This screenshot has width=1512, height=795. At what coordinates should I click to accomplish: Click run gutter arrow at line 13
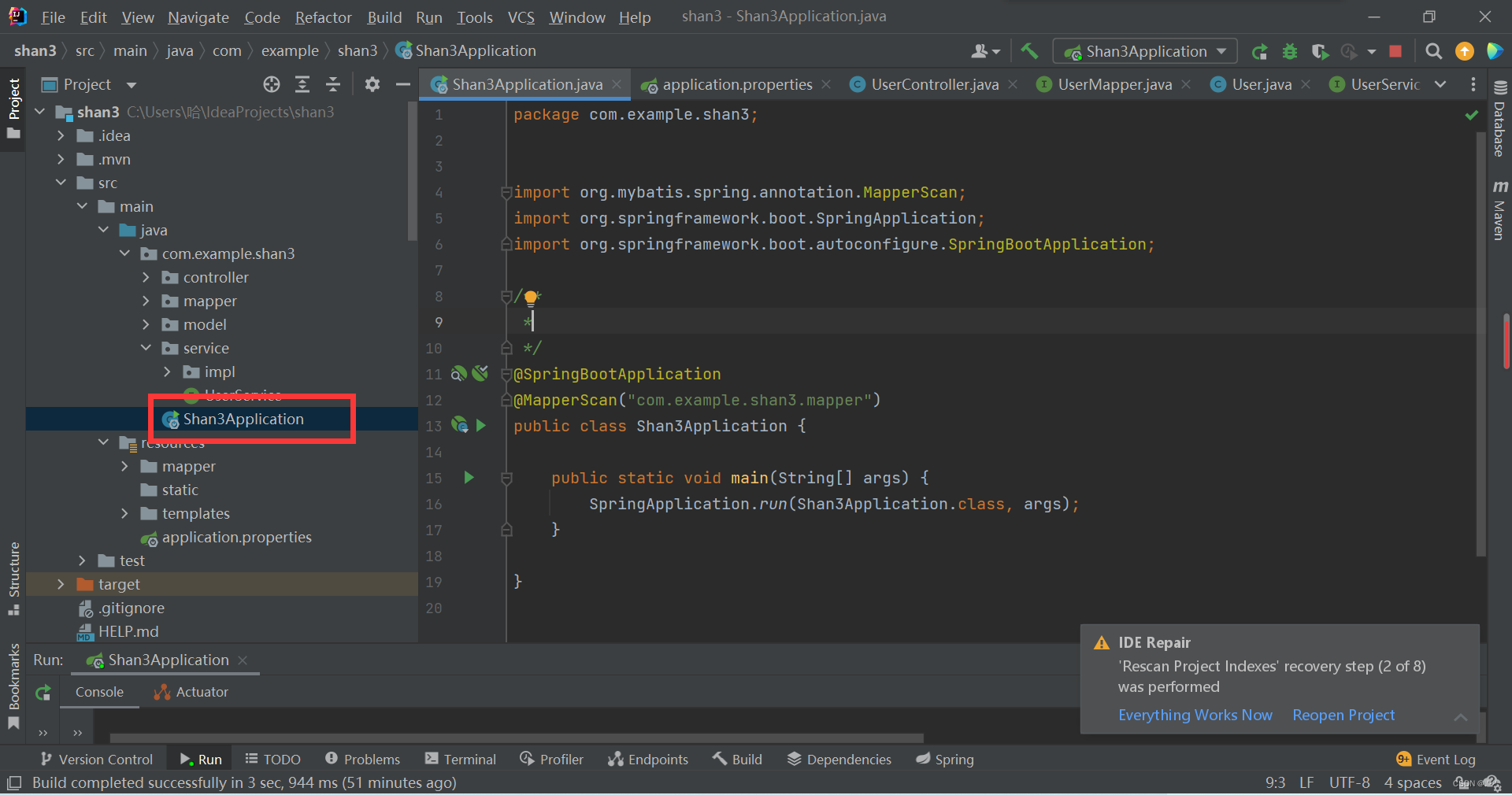pyautogui.click(x=481, y=425)
